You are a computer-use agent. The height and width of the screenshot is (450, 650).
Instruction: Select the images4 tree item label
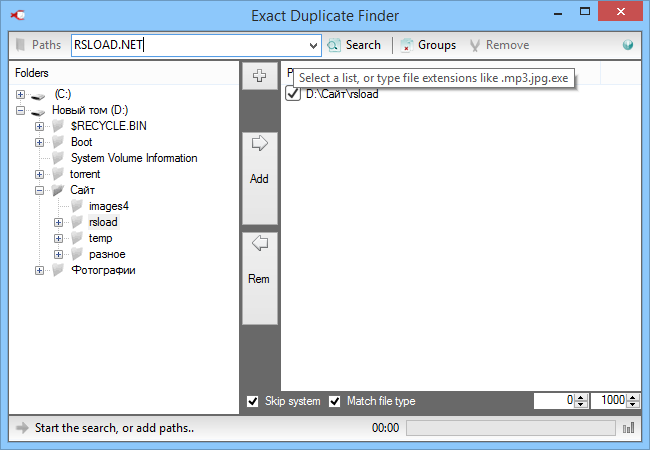tap(109, 206)
